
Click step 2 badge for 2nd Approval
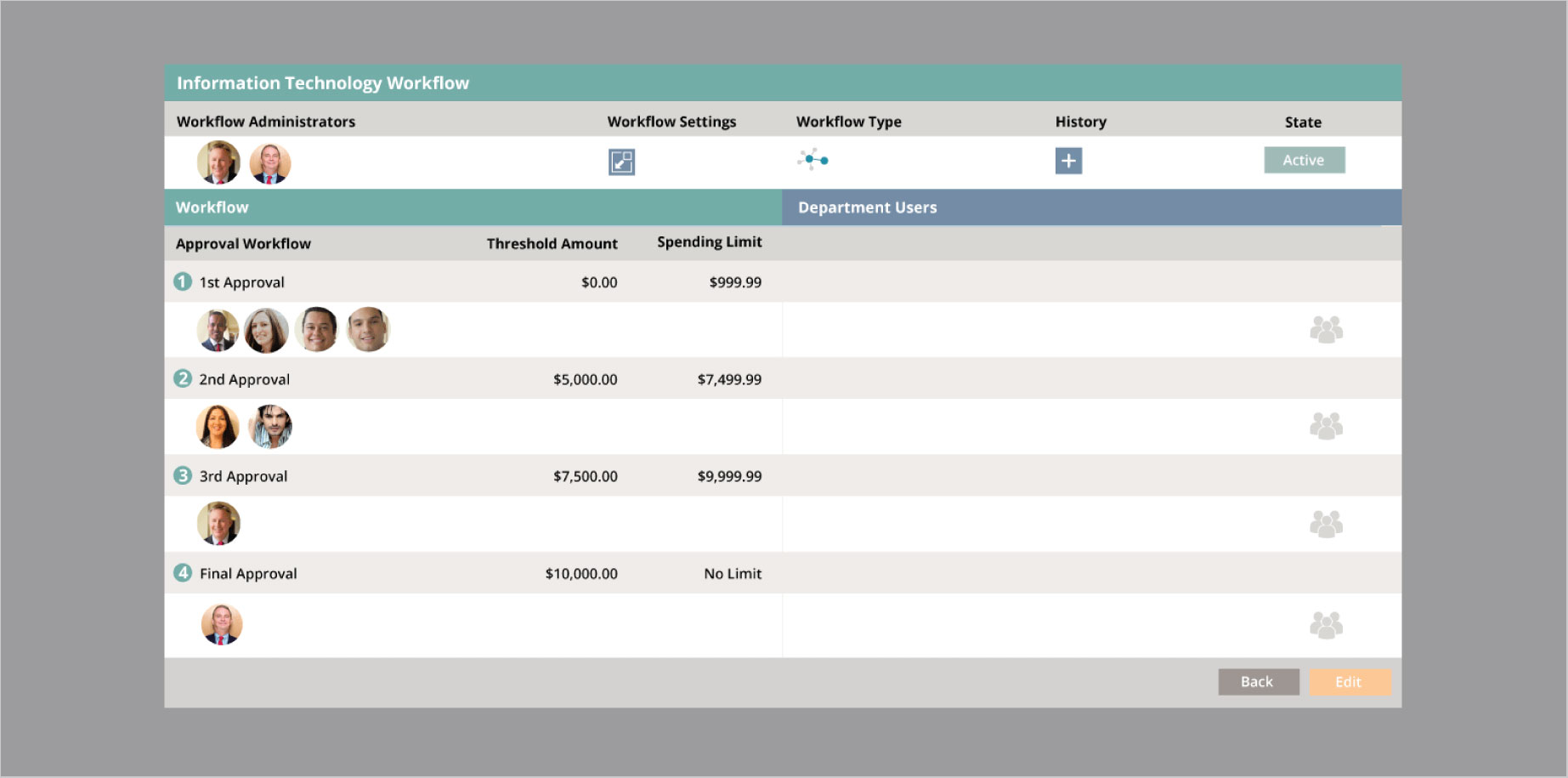tap(183, 378)
